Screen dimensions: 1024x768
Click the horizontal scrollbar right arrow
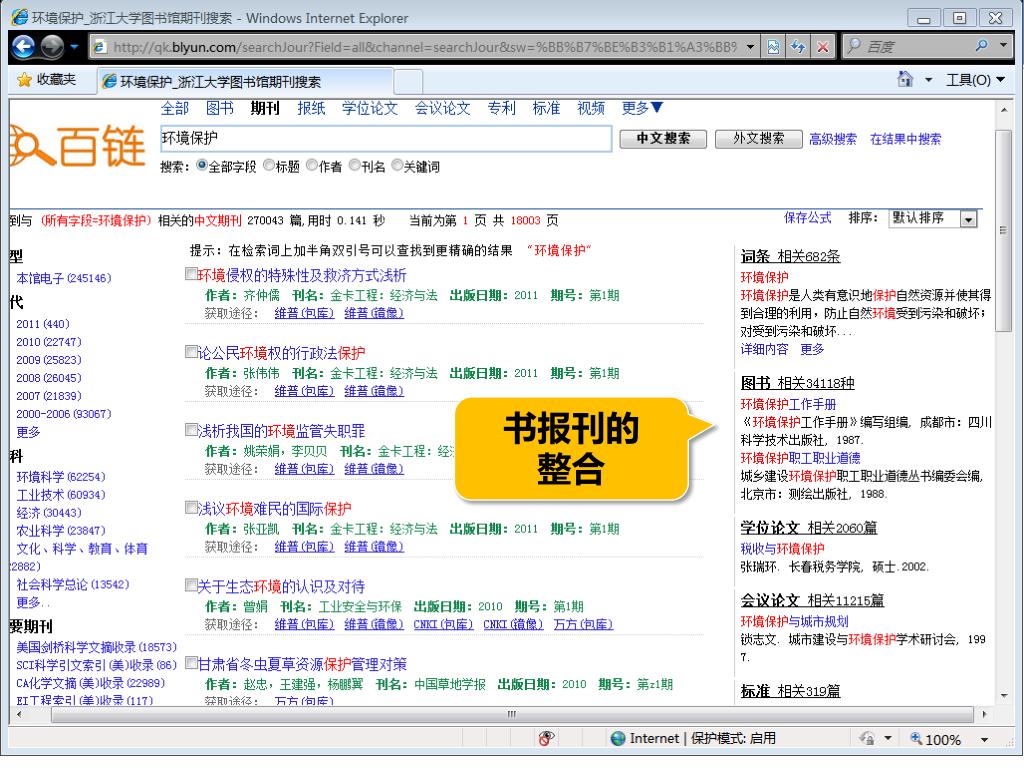point(984,714)
